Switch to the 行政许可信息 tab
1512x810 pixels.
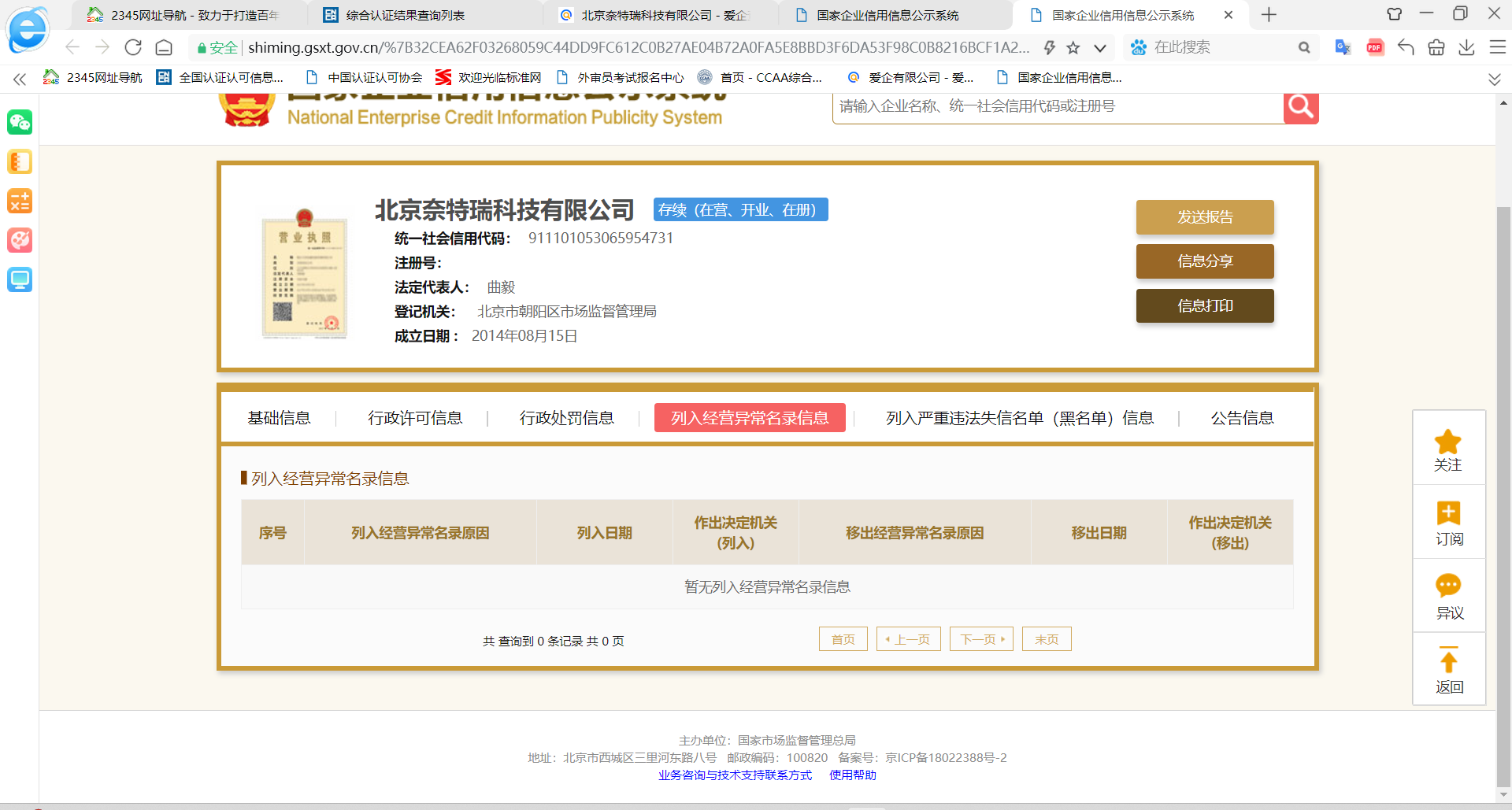415,418
